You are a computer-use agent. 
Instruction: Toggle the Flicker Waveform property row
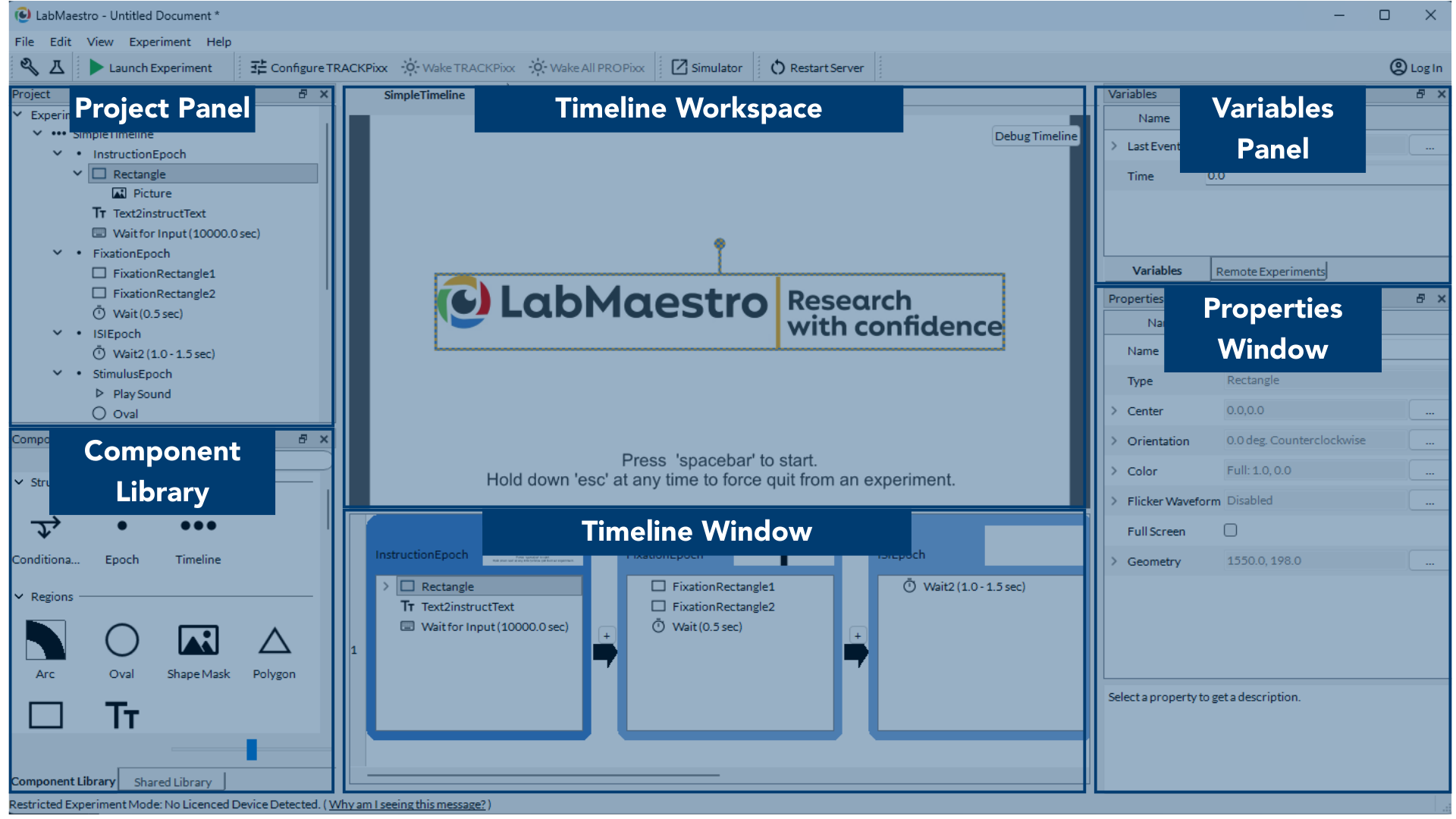click(x=1114, y=500)
